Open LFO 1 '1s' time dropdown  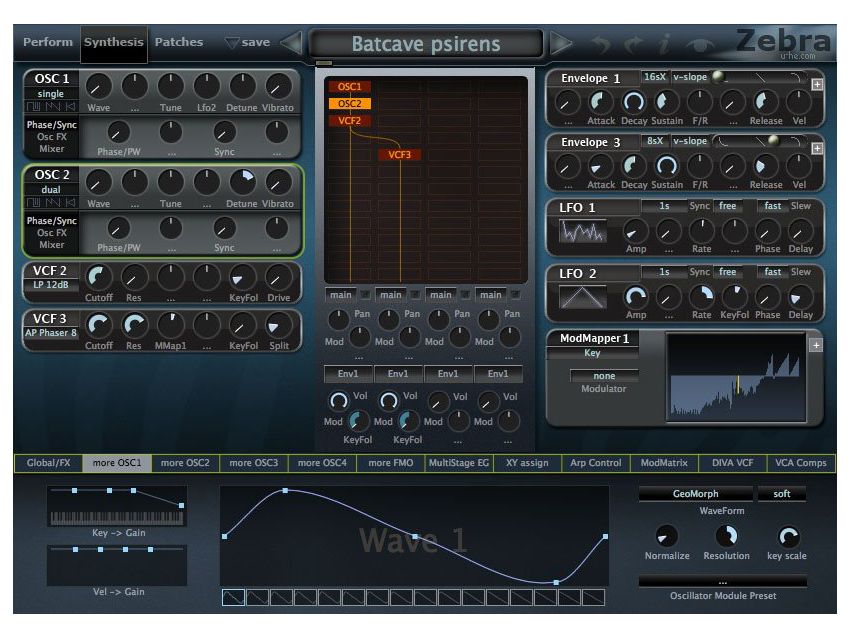tap(664, 206)
